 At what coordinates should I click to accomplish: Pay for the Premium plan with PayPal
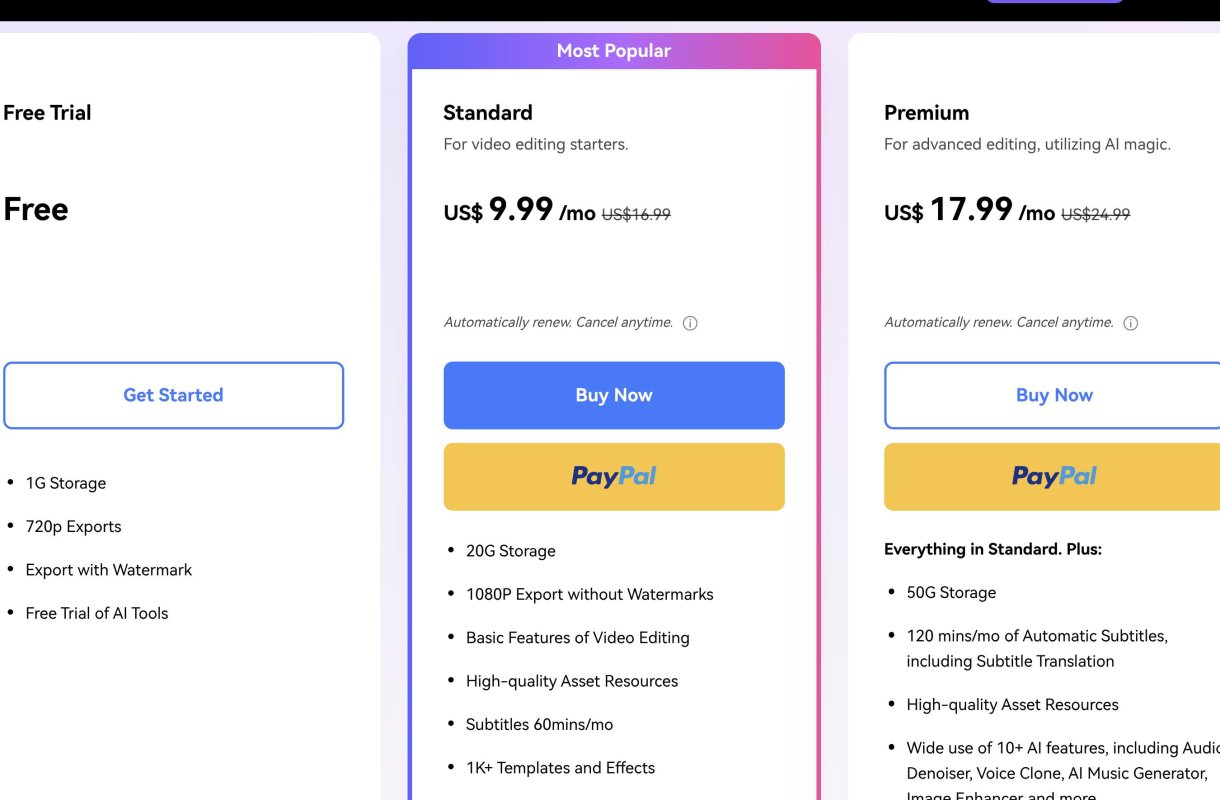(x=1053, y=477)
